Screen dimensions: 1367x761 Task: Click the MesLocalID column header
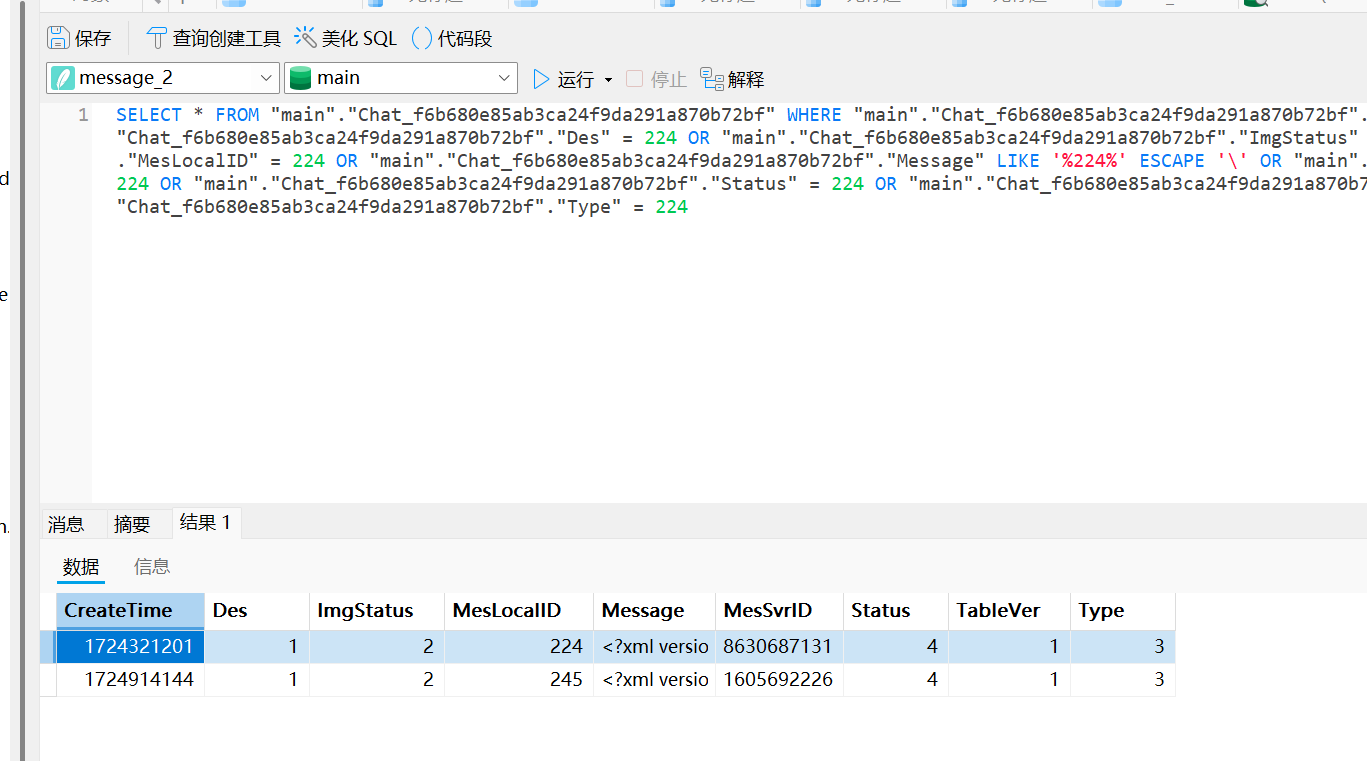tap(519, 611)
